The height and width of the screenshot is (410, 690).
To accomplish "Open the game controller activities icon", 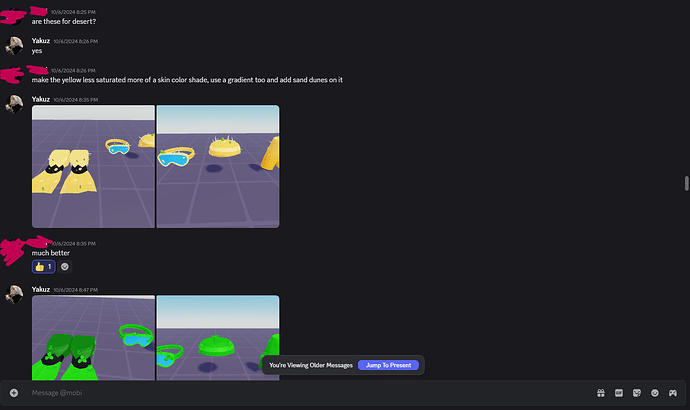I will 673,393.
